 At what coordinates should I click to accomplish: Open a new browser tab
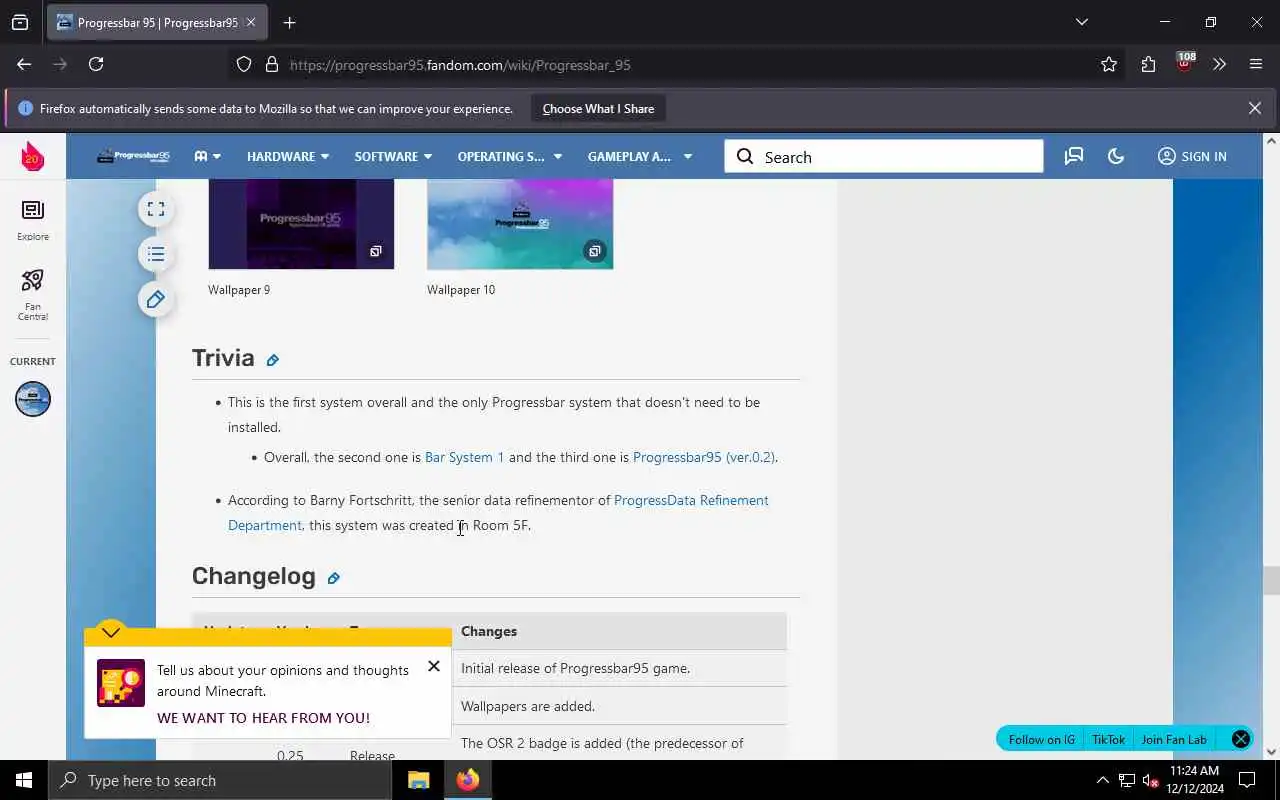289,22
